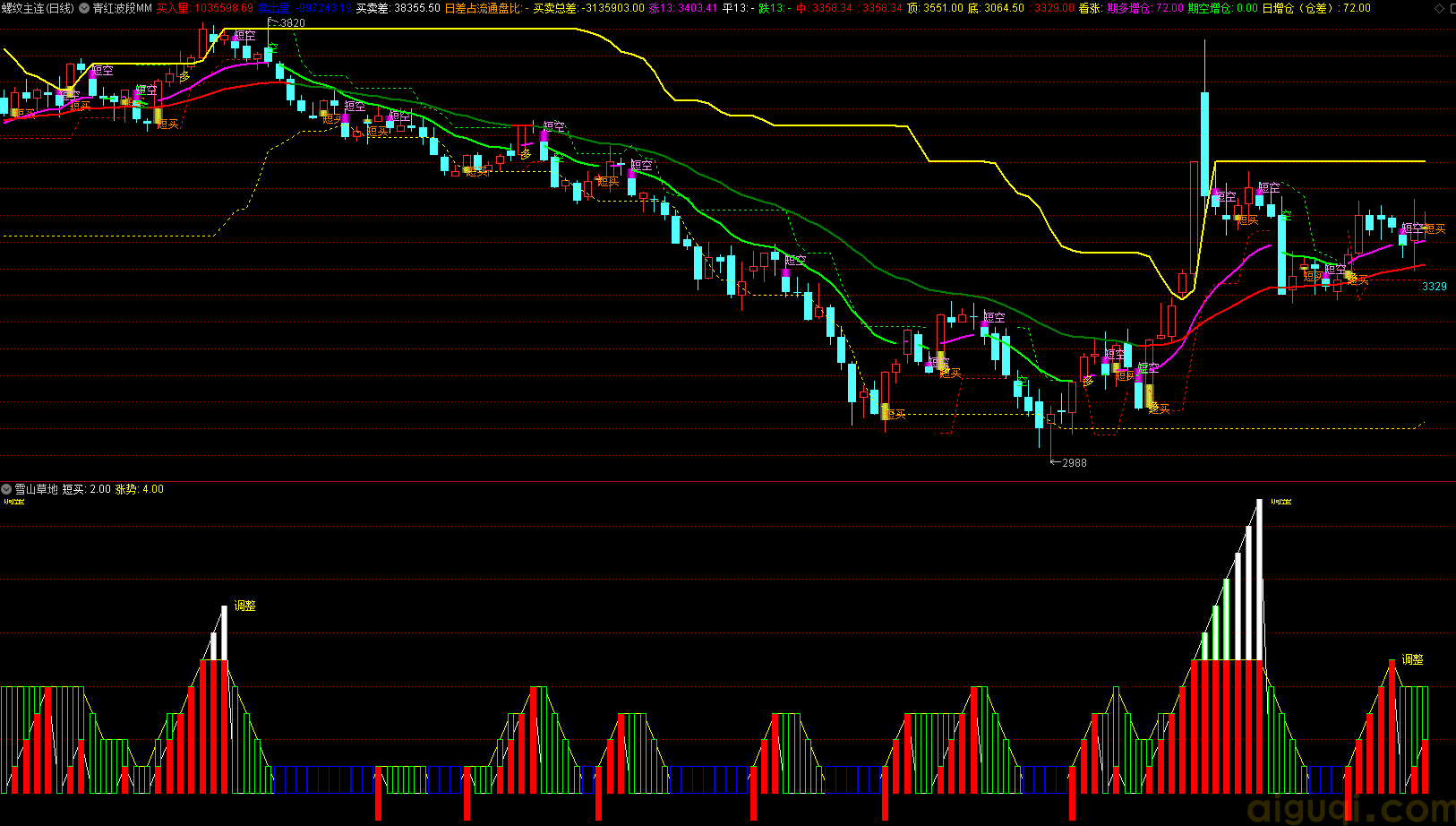Click the 日差占流通盘比 label
Screen dimensions: 1456x826
pos(484,8)
